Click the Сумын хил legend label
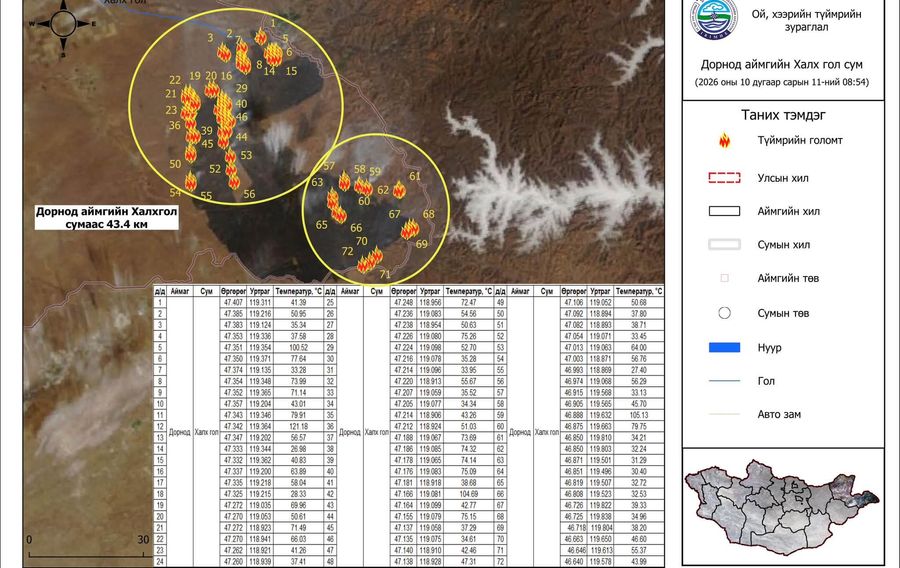900x568 pixels. [783, 245]
